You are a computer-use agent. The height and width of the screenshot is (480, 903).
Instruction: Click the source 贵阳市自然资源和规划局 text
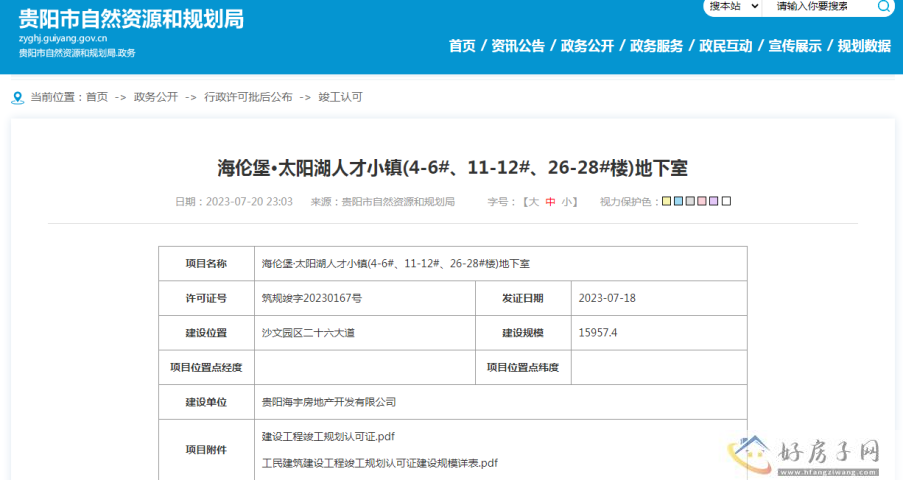point(399,202)
